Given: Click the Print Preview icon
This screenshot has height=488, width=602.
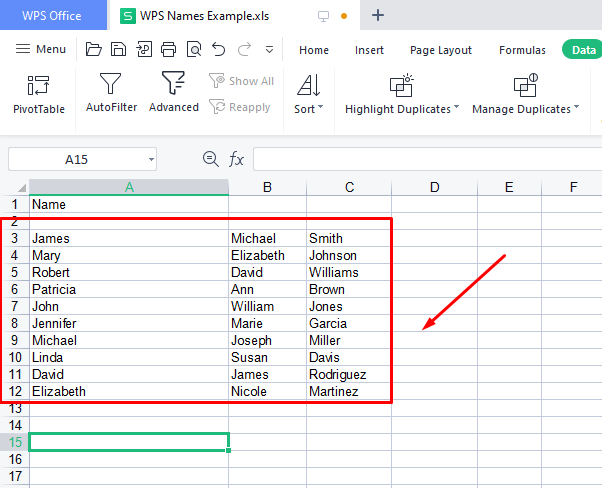Looking at the screenshot, I should [x=194, y=49].
